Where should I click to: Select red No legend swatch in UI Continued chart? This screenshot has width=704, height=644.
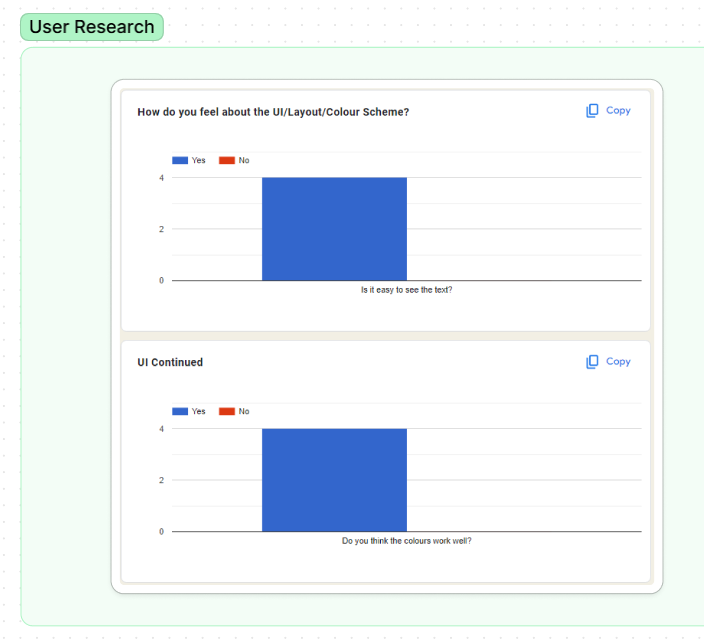tap(226, 412)
